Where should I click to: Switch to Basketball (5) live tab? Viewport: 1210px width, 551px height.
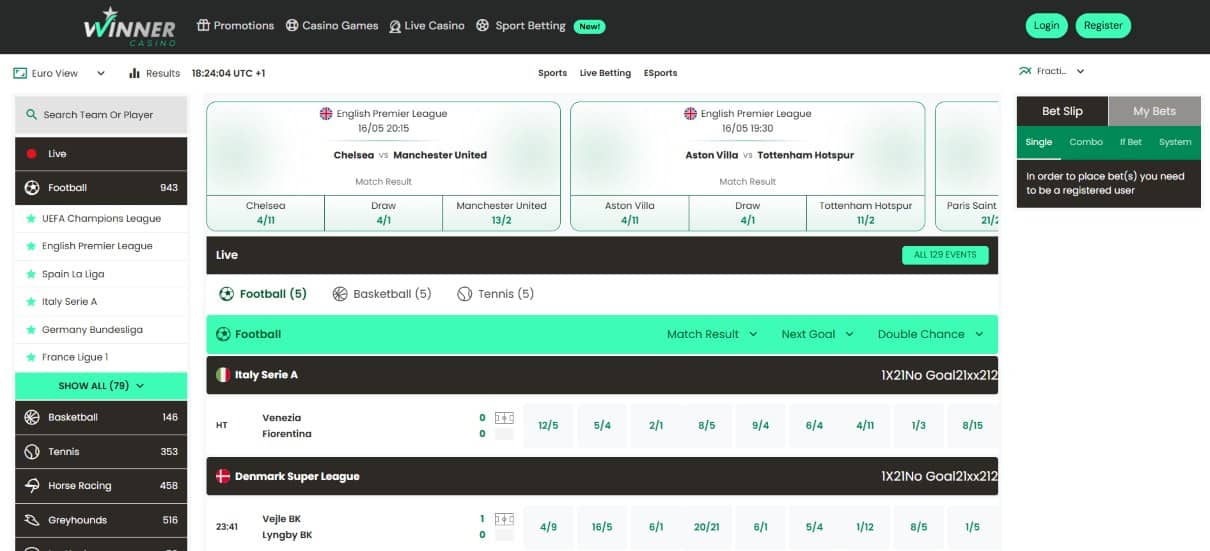click(x=382, y=294)
